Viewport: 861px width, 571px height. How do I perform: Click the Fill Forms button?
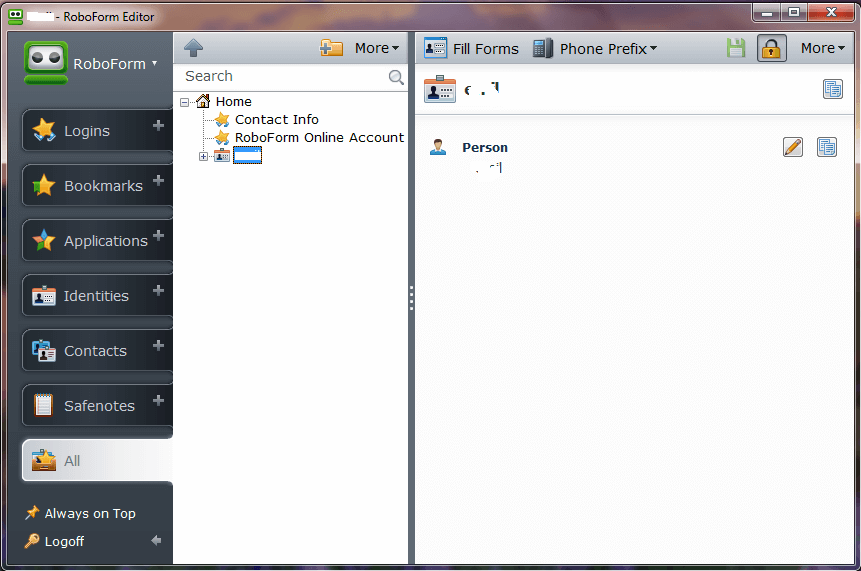(472, 48)
